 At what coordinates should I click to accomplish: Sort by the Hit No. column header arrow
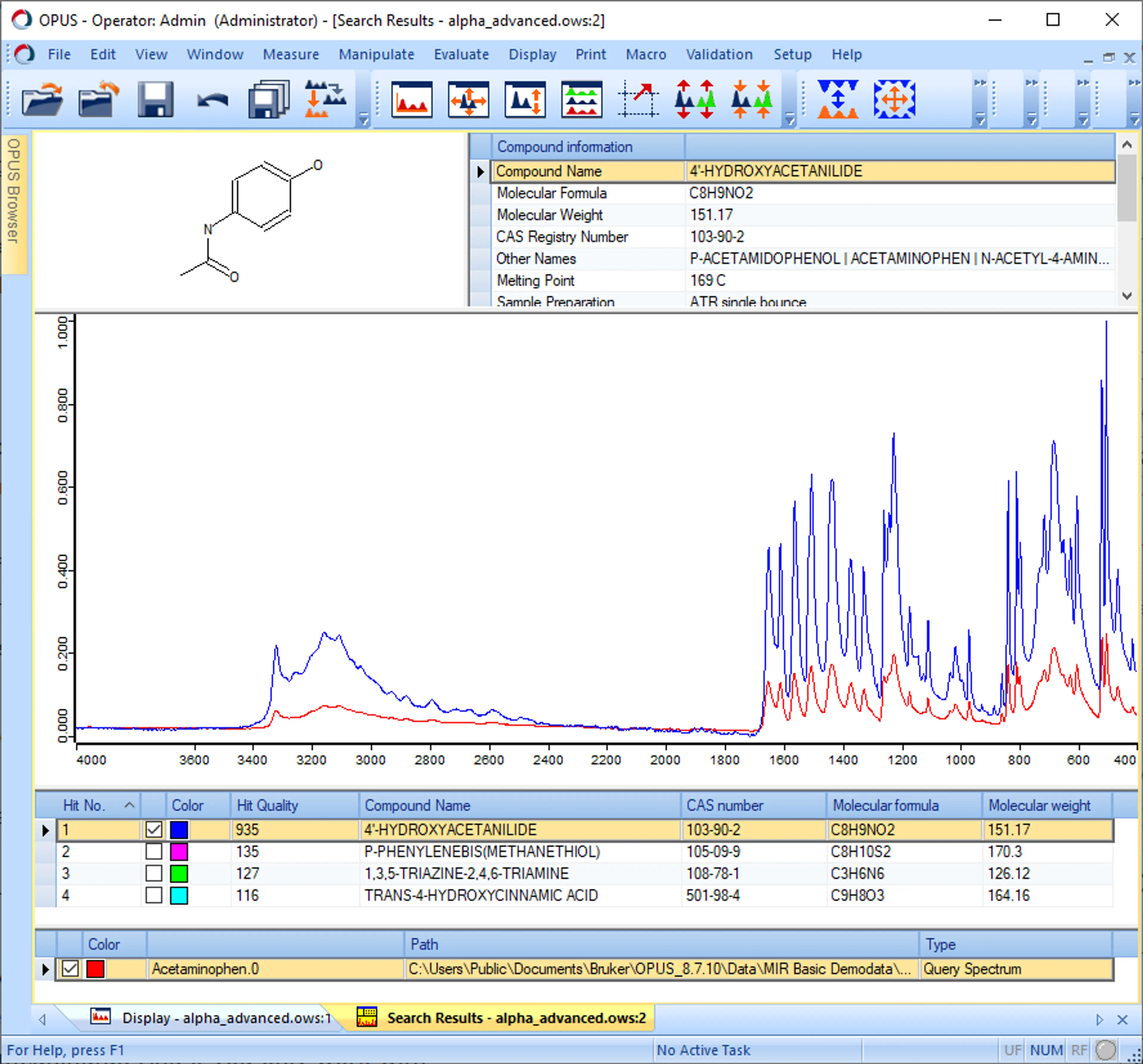click(129, 805)
